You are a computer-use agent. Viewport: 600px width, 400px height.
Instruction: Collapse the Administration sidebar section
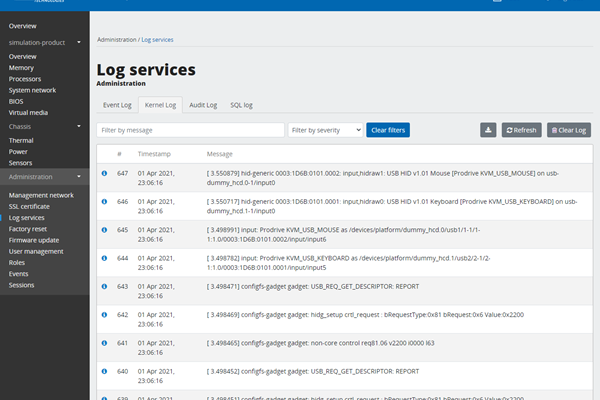[x=45, y=177]
